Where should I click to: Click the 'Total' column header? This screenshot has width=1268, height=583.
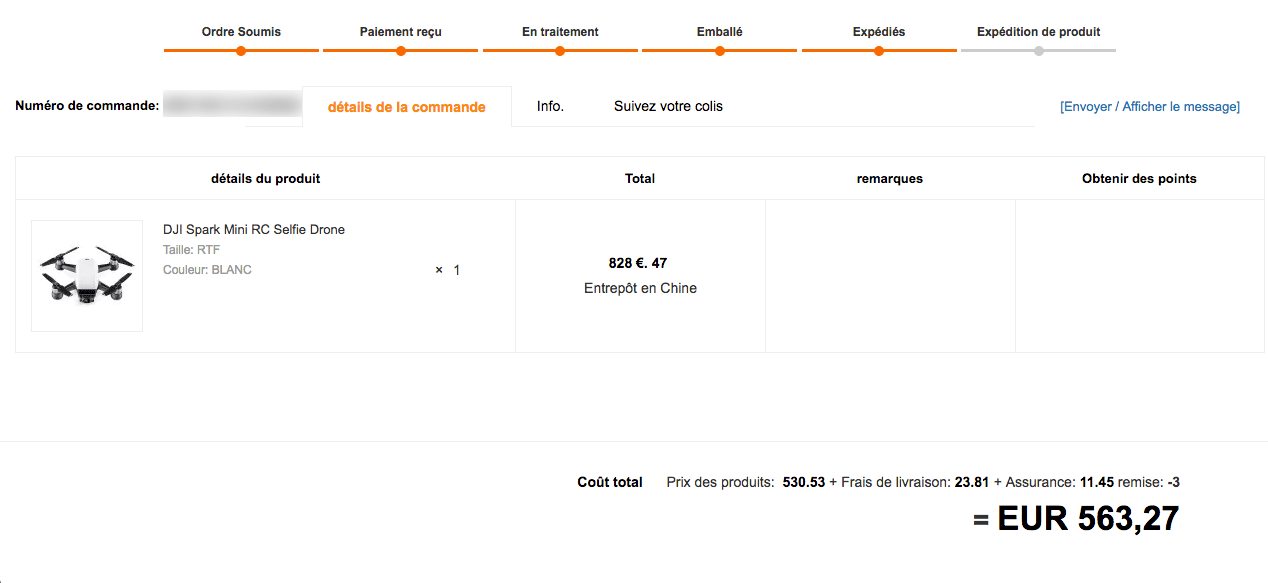click(x=640, y=179)
